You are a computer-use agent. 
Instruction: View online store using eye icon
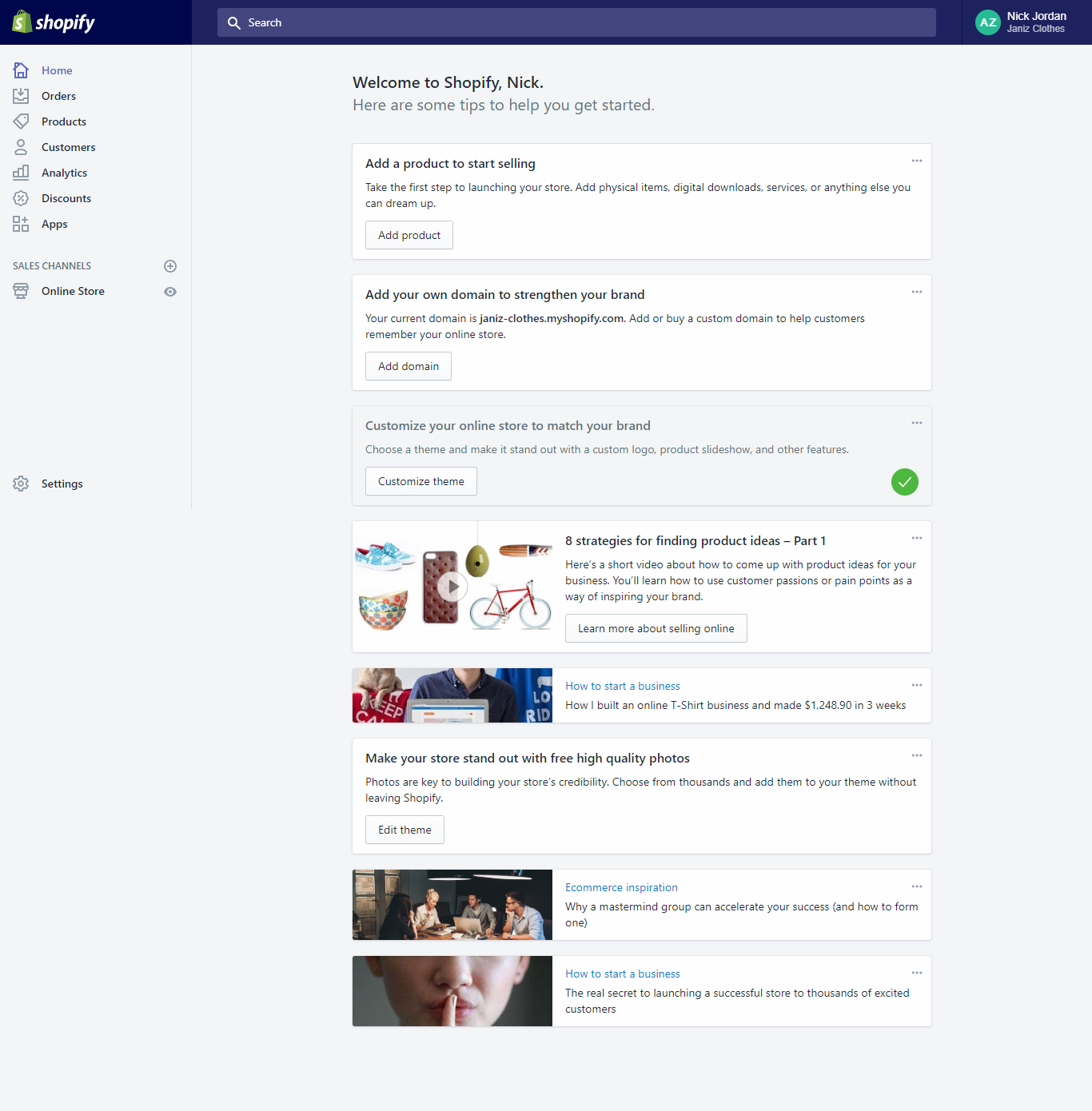click(170, 292)
